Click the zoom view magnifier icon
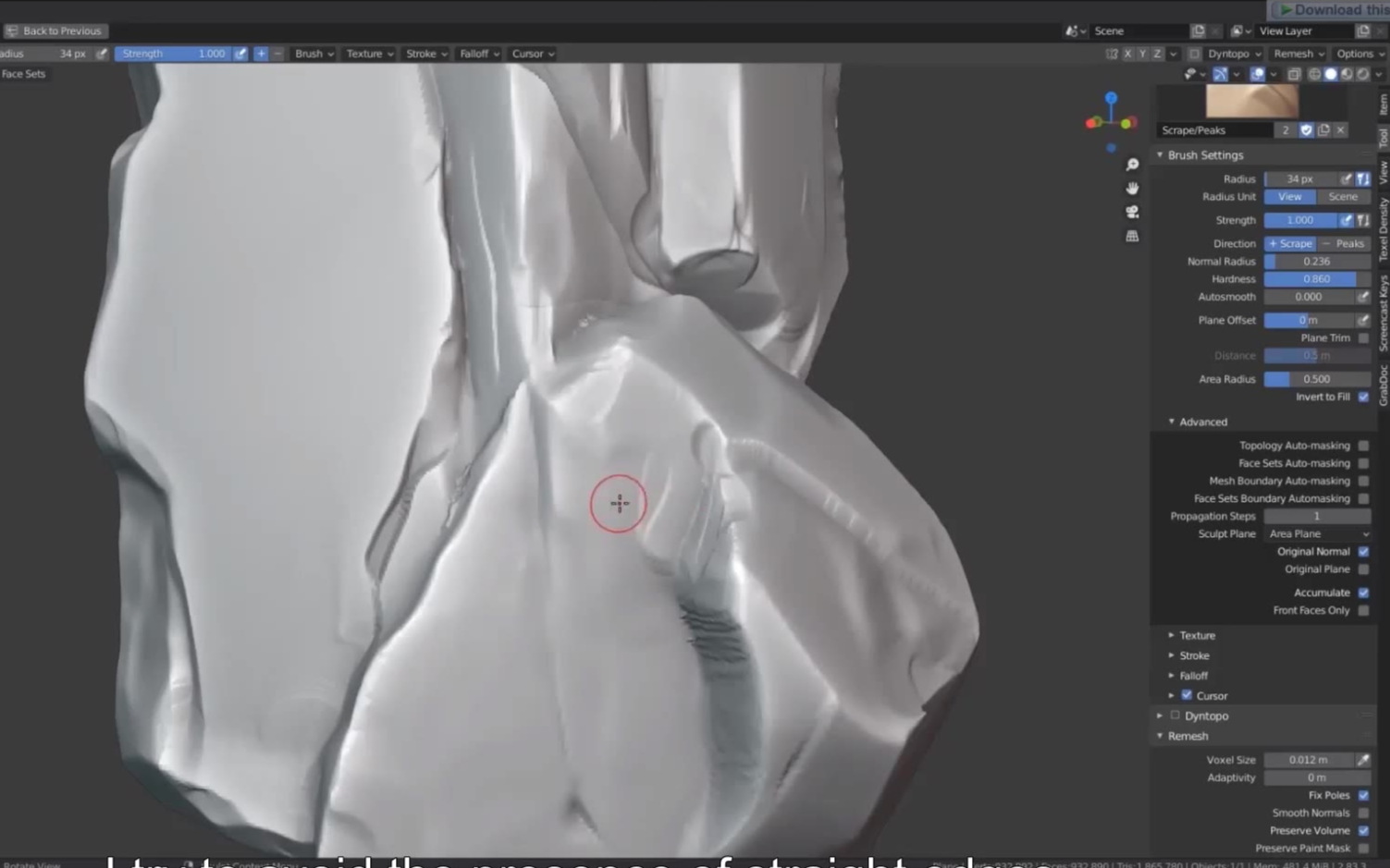The image size is (1390, 868). pyautogui.click(x=1132, y=165)
